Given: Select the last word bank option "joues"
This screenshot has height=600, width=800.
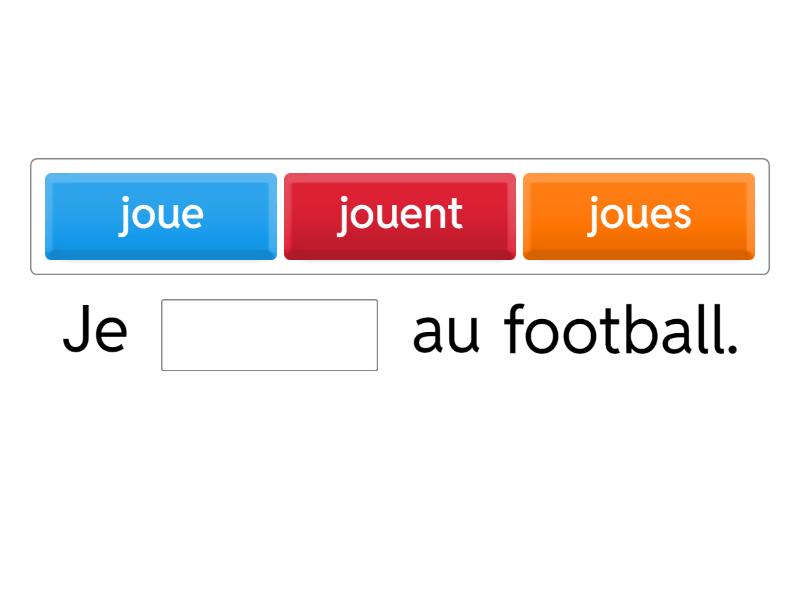Looking at the screenshot, I should tap(639, 216).
